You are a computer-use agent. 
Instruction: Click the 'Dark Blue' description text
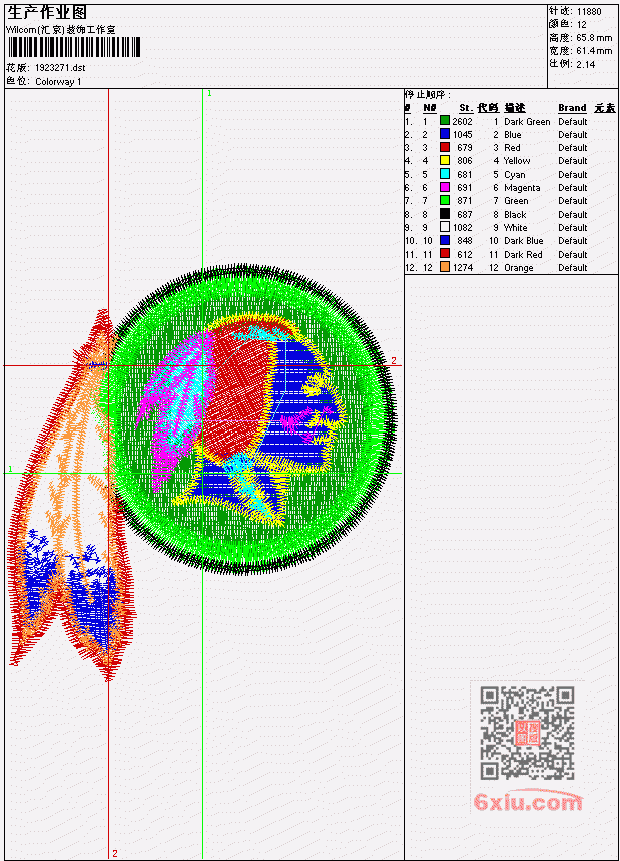[524, 241]
